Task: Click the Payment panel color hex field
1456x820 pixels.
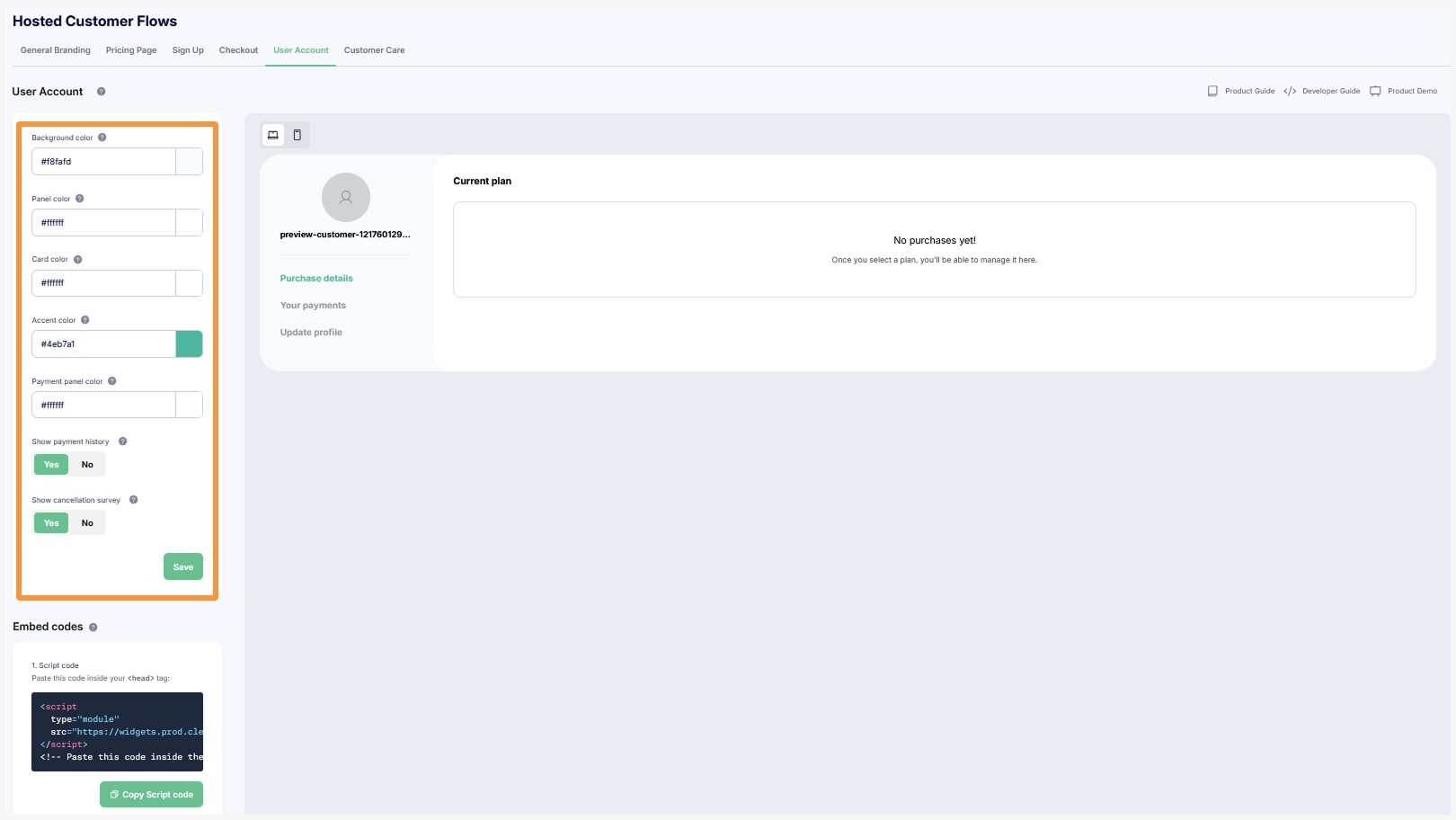Action: [x=103, y=405]
